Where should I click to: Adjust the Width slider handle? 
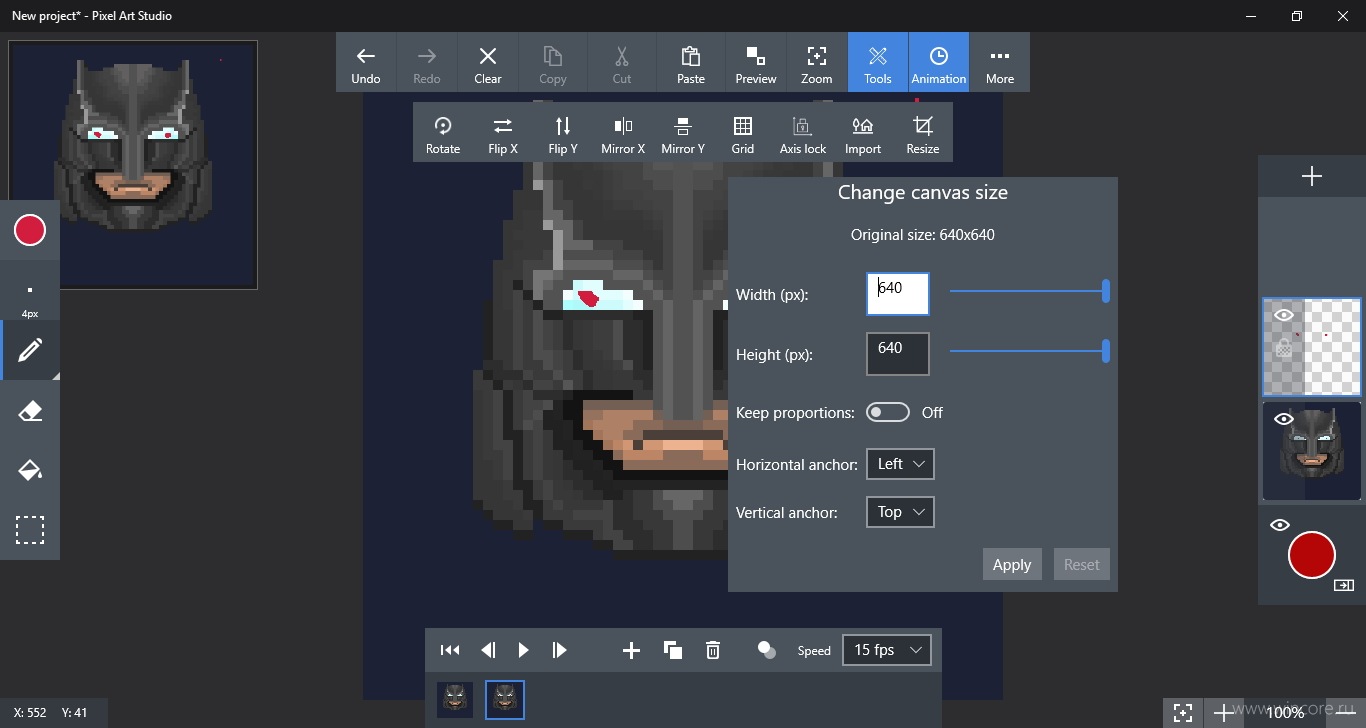[1106, 291]
